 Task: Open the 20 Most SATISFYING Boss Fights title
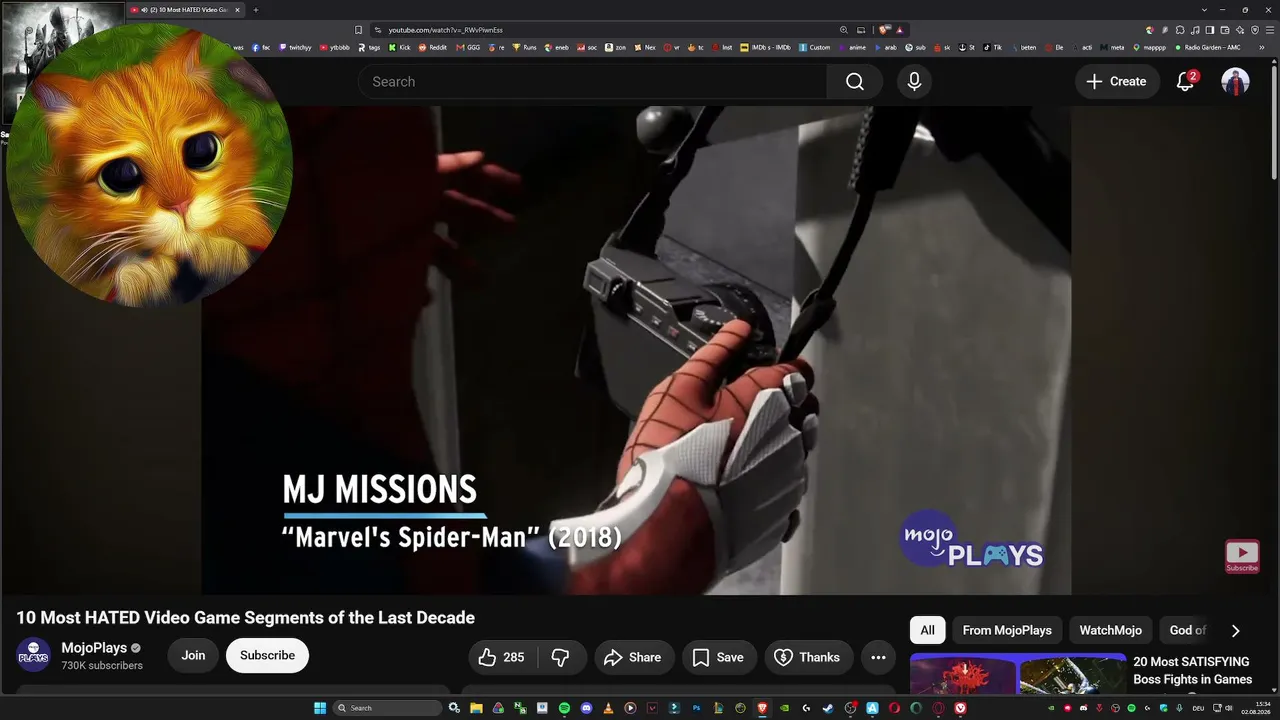(x=1192, y=671)
